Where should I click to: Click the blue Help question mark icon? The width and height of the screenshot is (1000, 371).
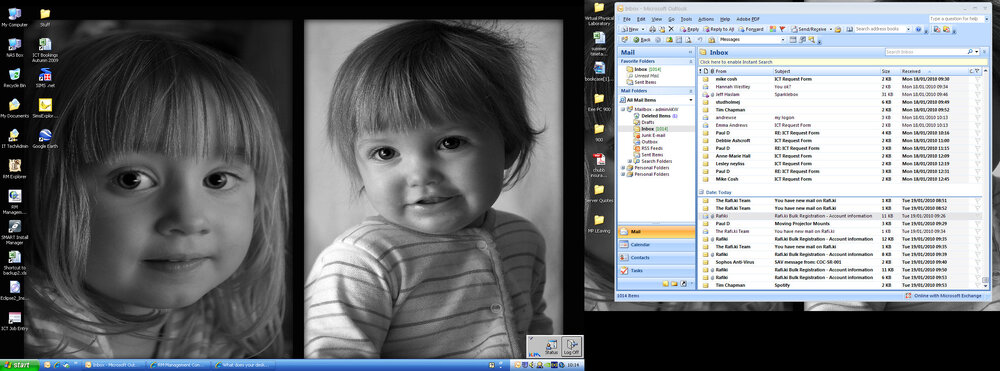(918, 29)
